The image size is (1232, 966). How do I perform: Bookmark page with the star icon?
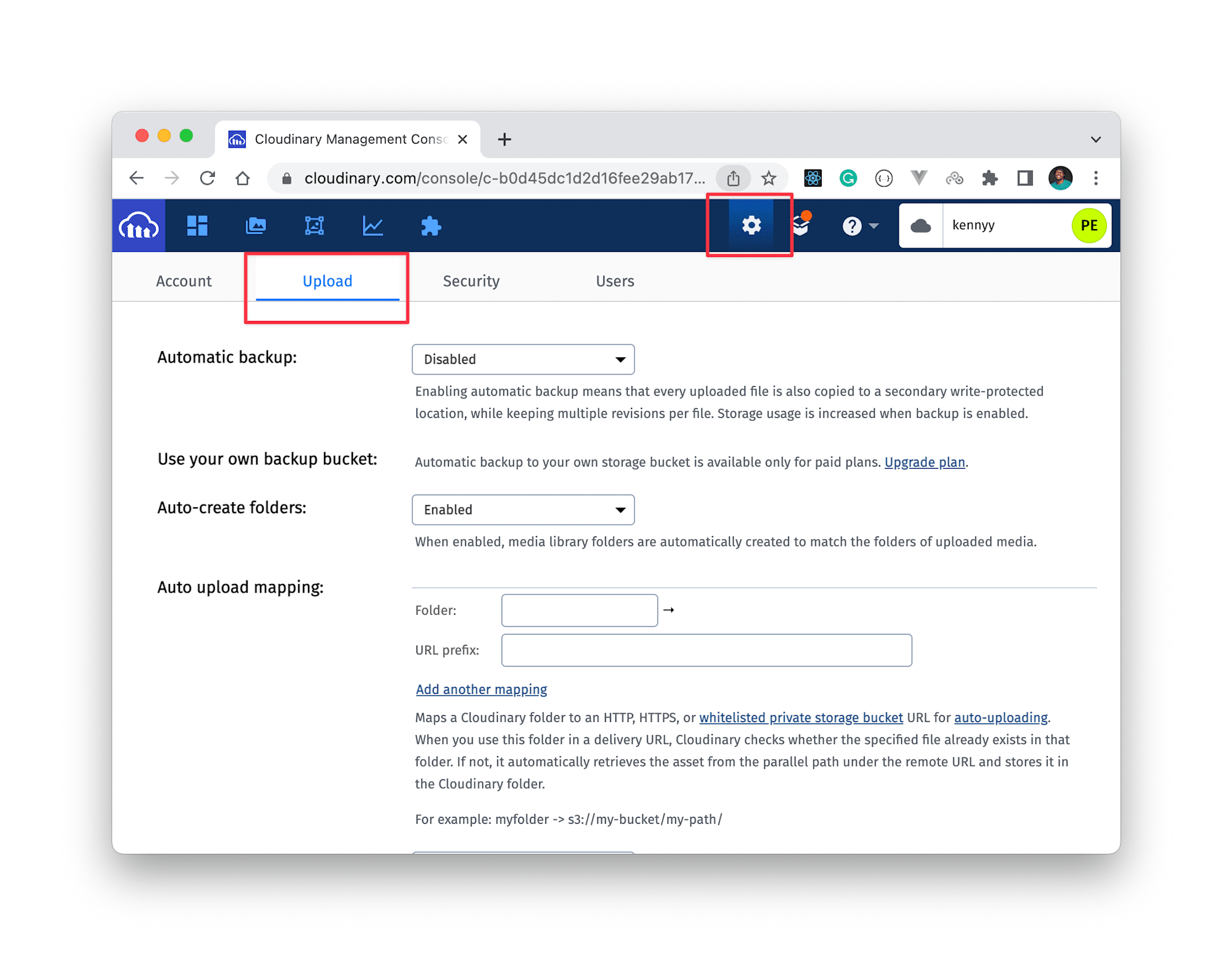pyautogui.click(x=768, y=179)
